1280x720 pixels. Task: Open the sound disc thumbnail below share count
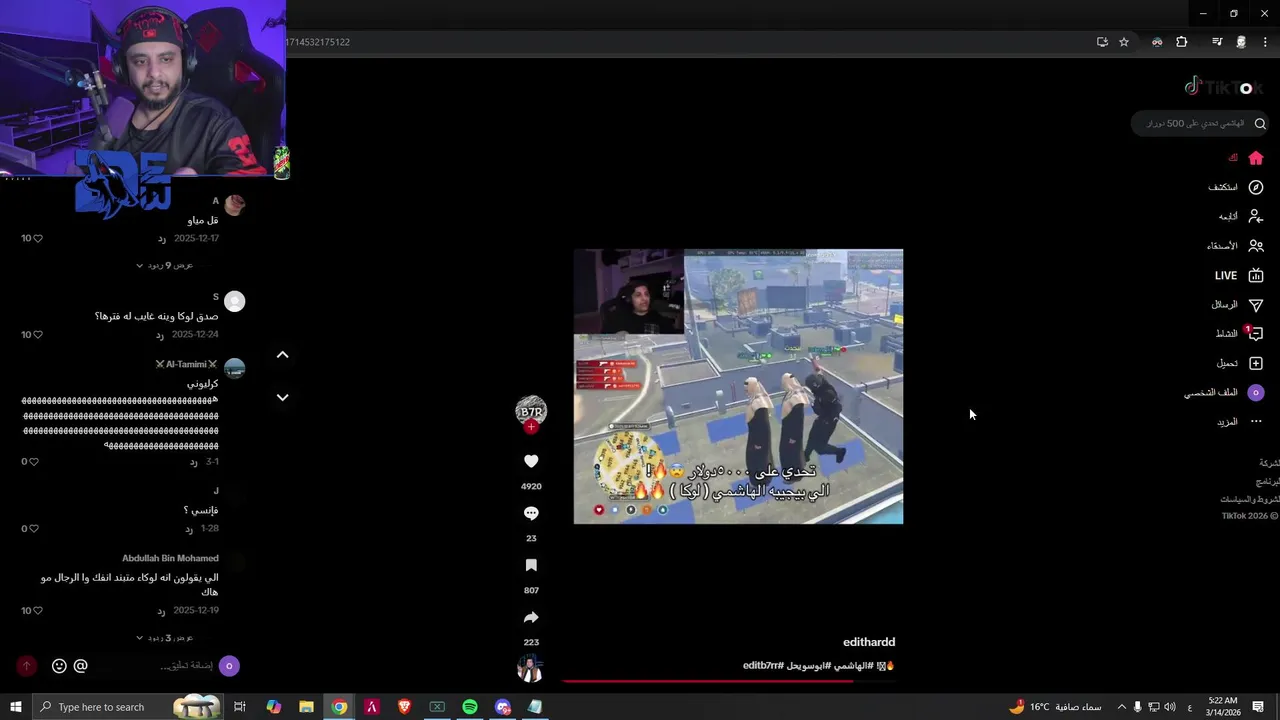click(530, 667)
